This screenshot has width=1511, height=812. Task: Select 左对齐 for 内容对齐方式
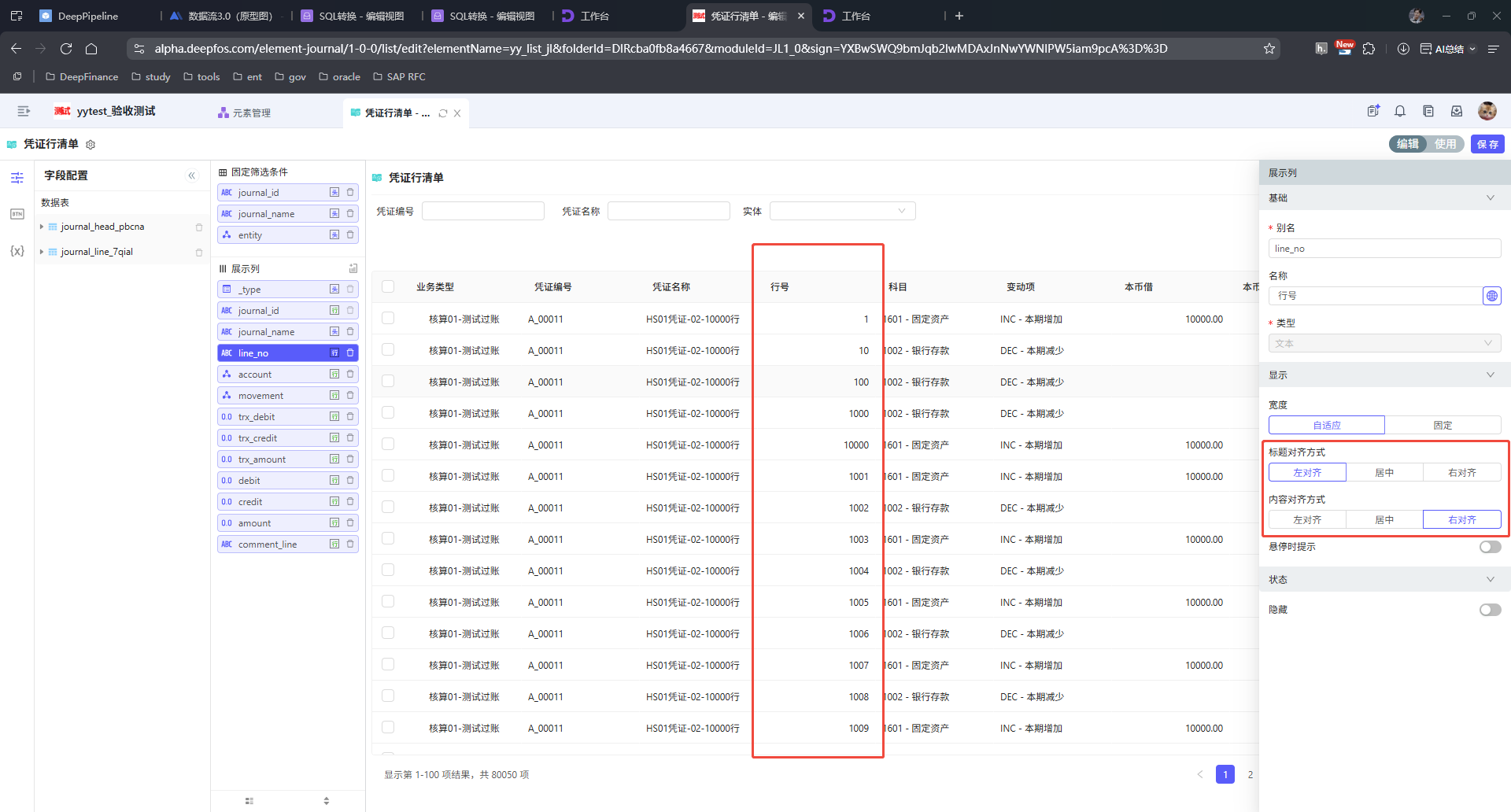click(1307, 520)
